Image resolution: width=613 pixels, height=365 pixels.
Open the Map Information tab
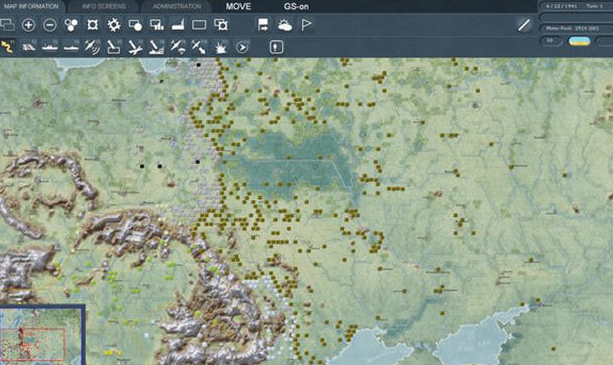(31, 6)
